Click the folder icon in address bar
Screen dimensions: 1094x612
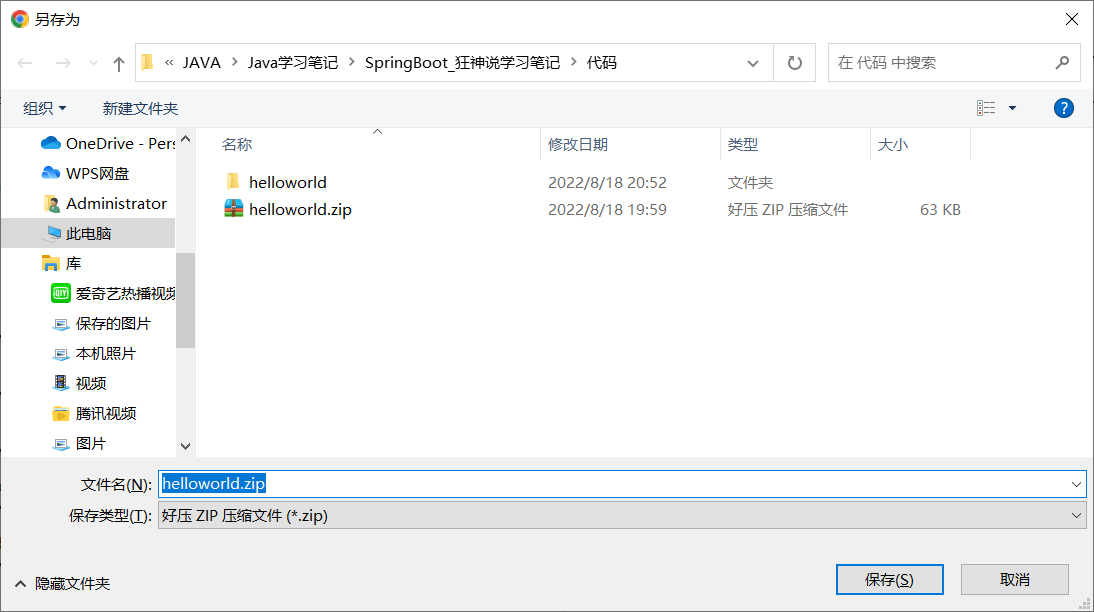click(147, 63)
